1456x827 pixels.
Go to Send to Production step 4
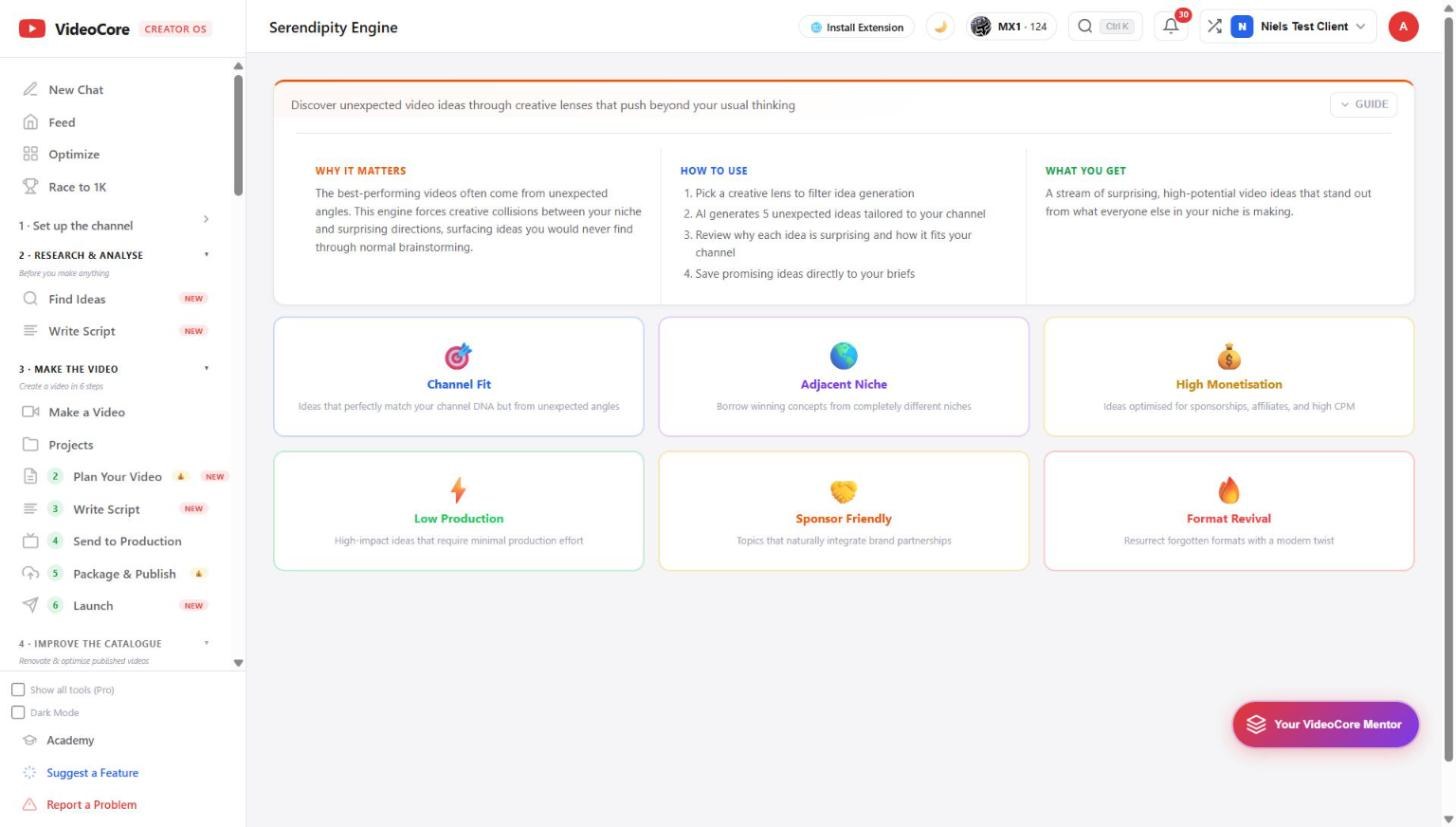(125, 541)
